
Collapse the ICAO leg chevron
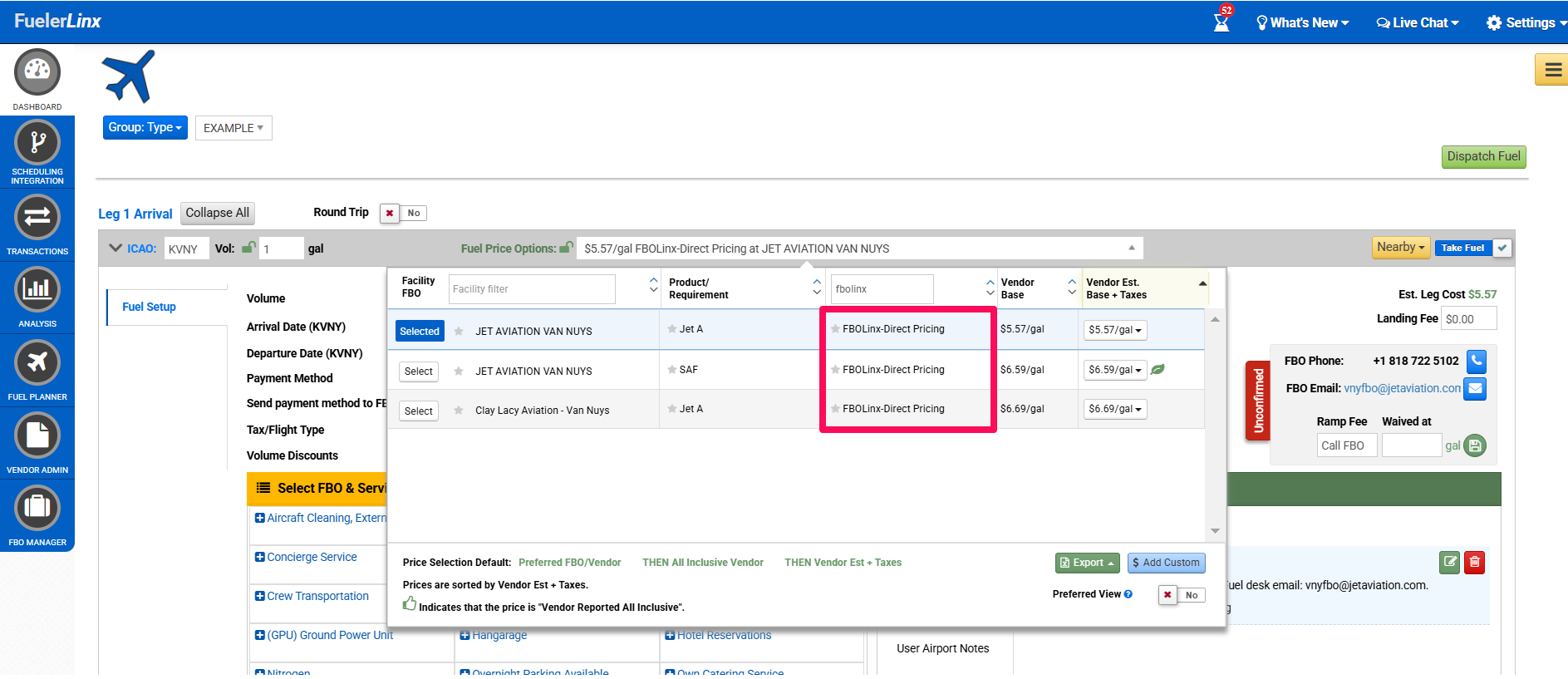tap(116, 248)
